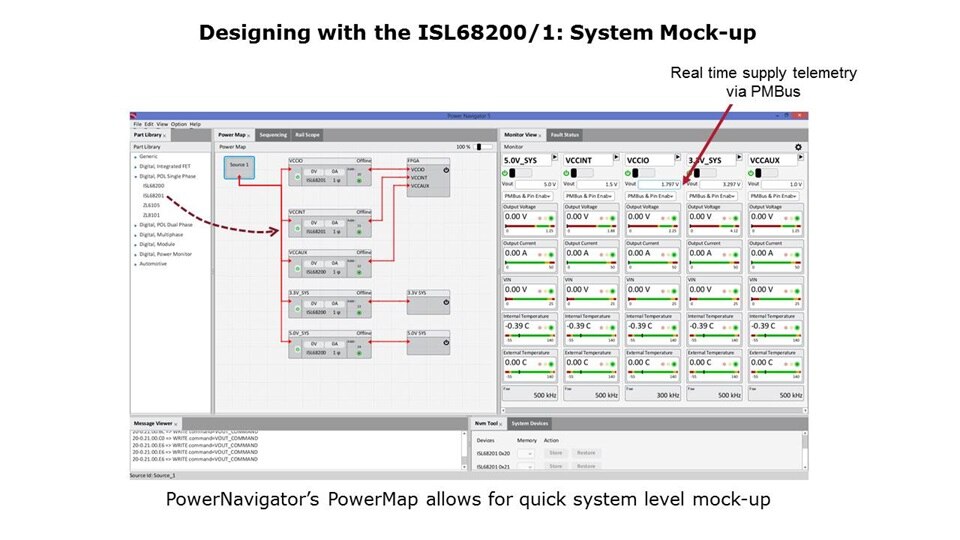Viewport: 960px width, 540px height.
Task: Click the green enable circle on VCCAUX block
Action: pos(298,268)
